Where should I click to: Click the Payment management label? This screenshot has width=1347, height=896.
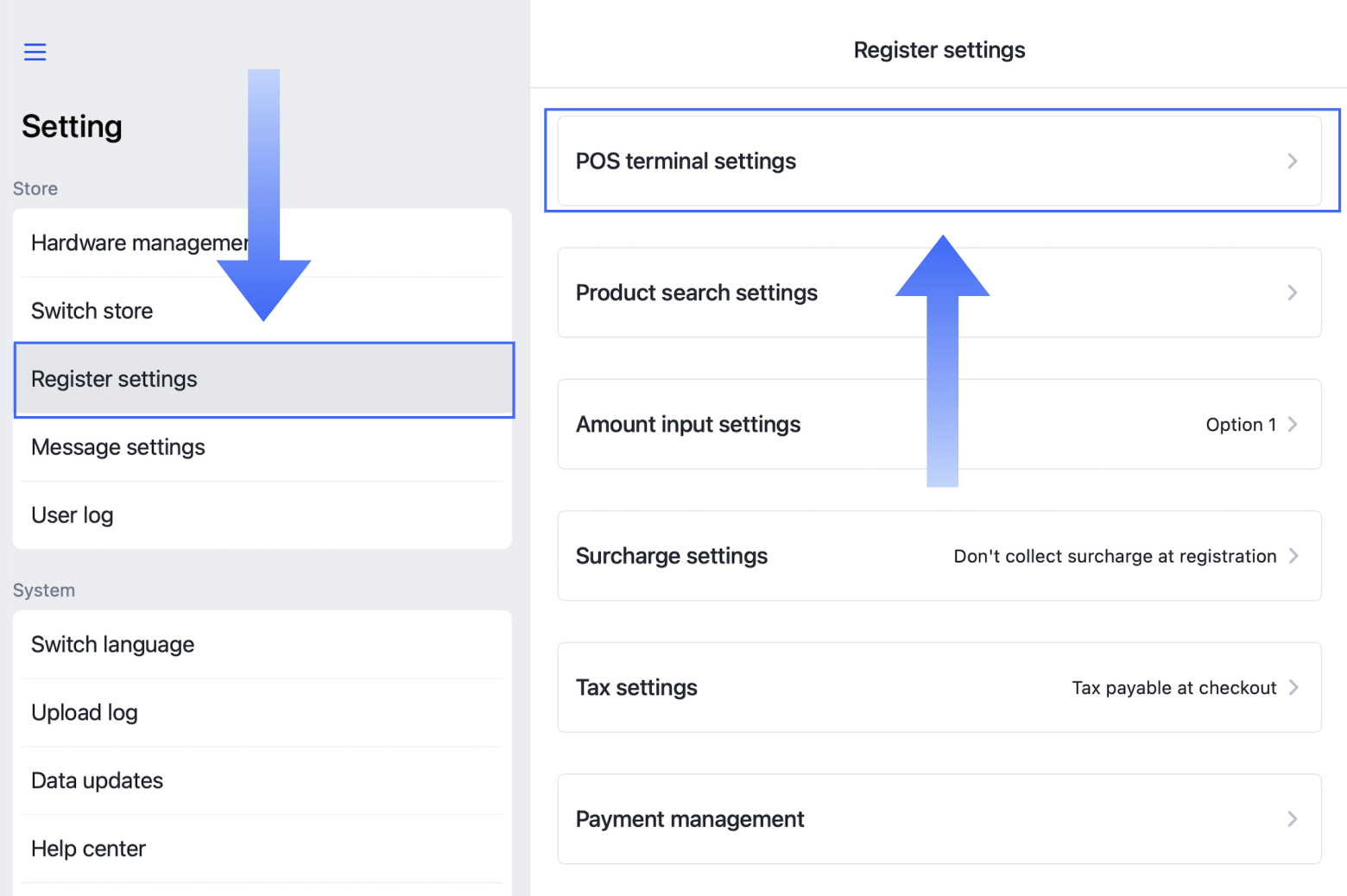click(x=690, y=819)
